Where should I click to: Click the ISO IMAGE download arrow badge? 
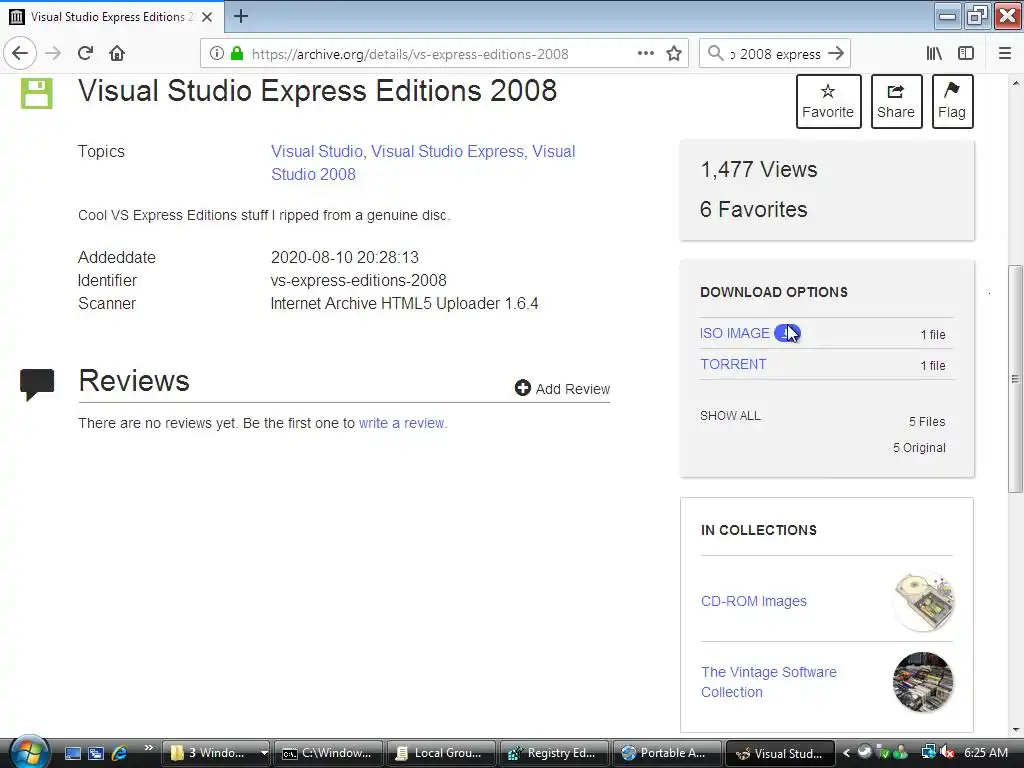(x=787, y=333)
